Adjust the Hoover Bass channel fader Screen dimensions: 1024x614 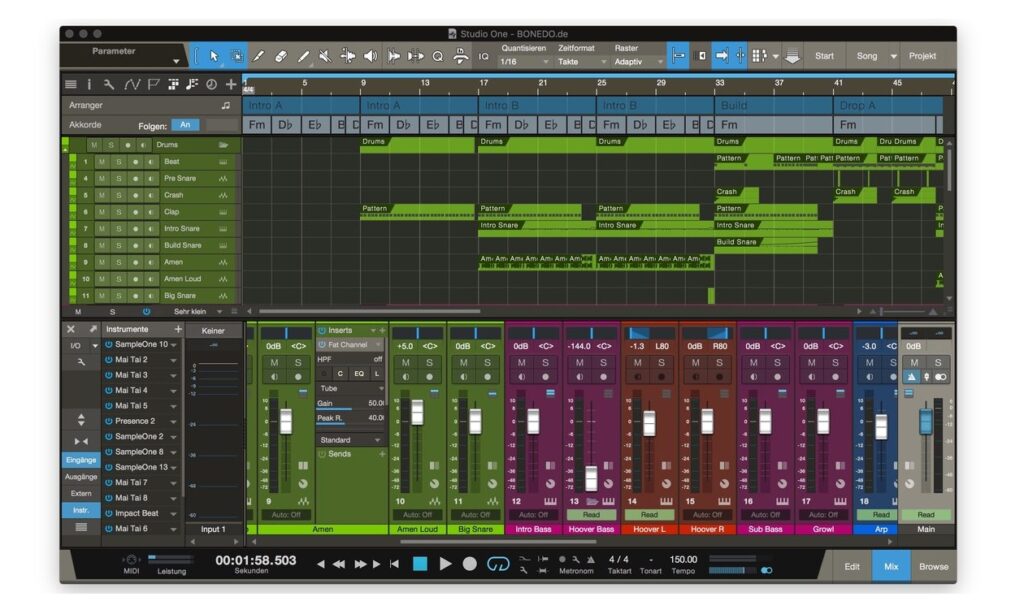[x=591, y=477]
